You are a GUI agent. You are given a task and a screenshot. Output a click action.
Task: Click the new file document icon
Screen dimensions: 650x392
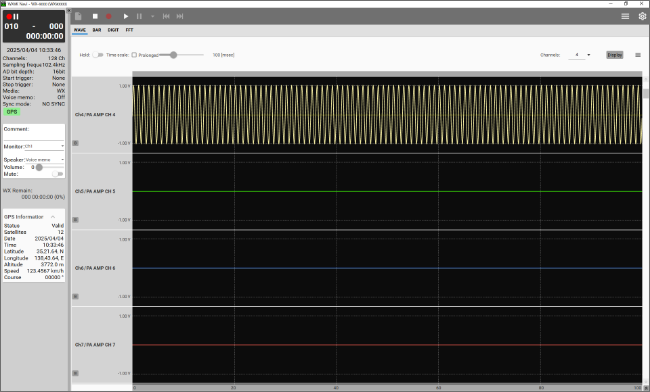[78, 16]
